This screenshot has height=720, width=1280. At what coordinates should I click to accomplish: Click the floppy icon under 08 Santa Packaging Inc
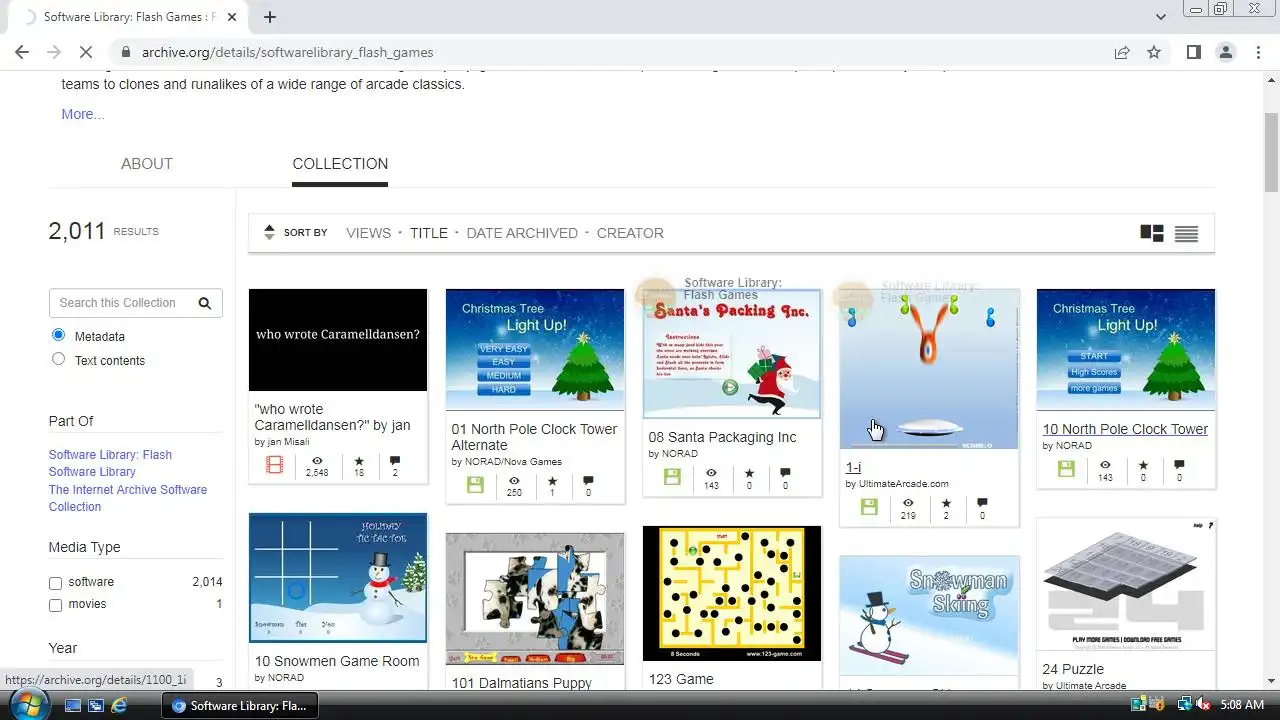pos(672,477)
